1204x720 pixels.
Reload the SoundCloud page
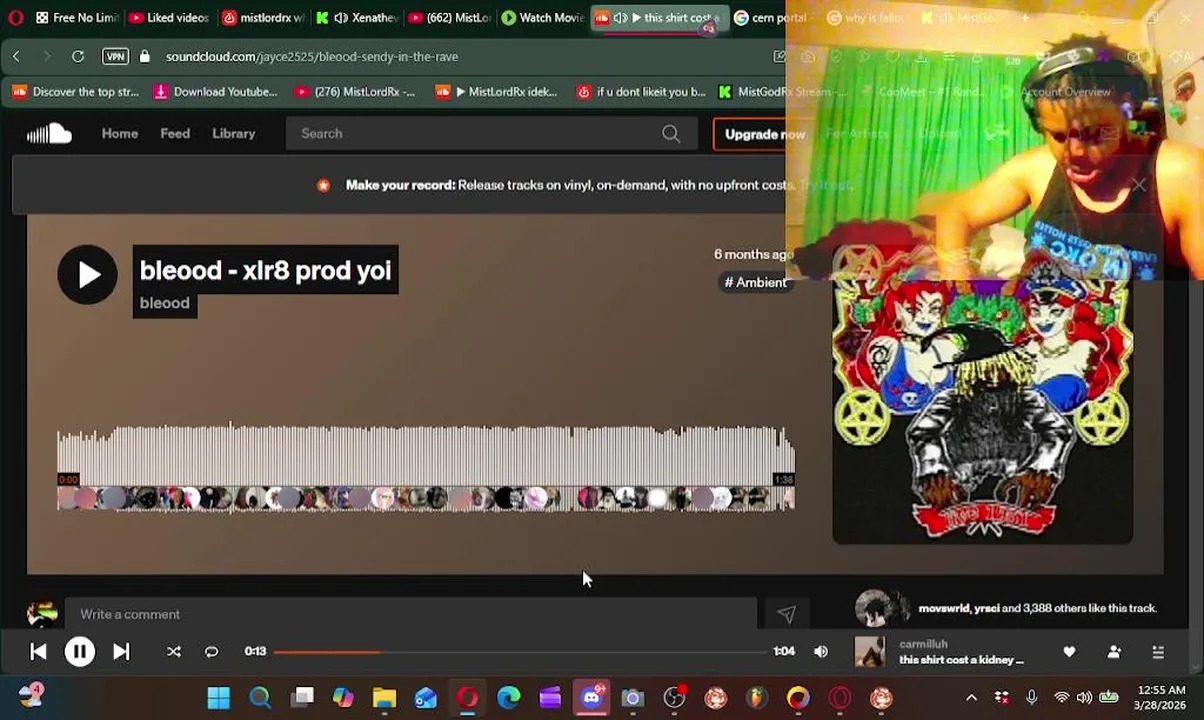pos(77,56)
